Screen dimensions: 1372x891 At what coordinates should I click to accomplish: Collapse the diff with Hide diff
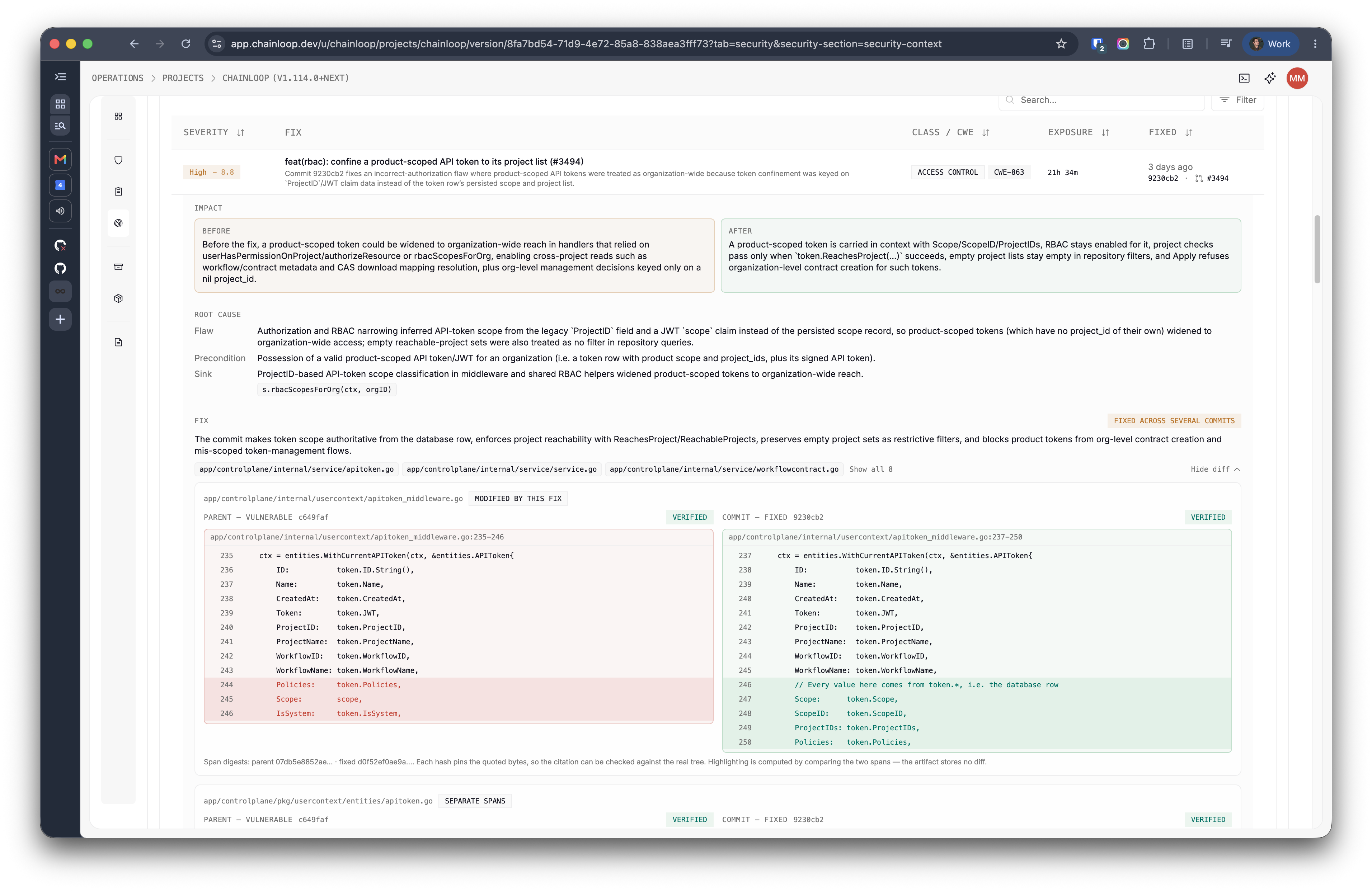tap(1215, 469)
